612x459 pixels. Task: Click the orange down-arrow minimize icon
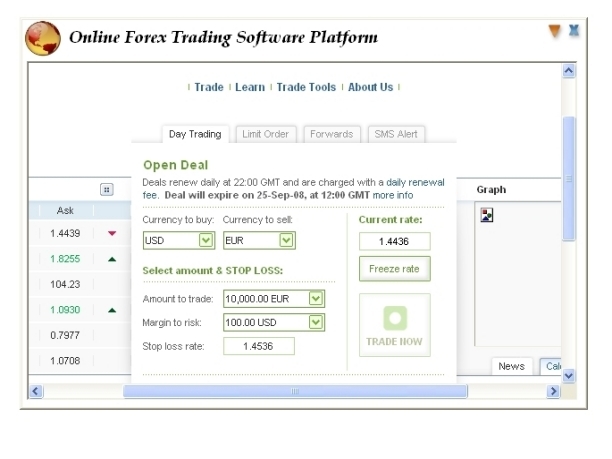click(x=555, y=31)
